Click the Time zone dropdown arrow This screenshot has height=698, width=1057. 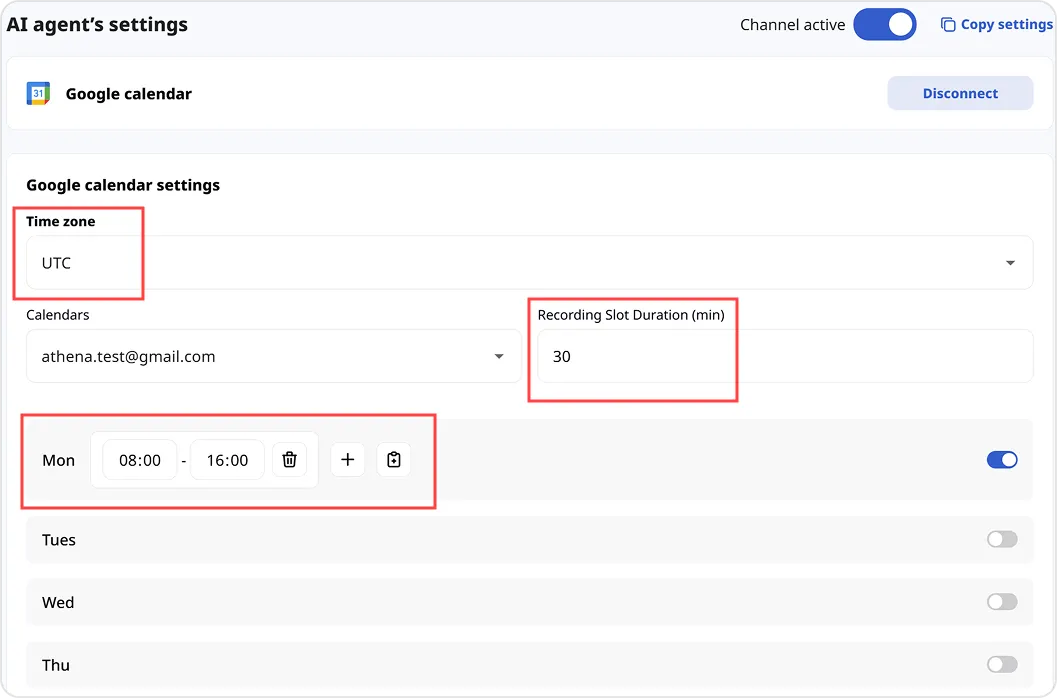click(x=1010, y=263)
